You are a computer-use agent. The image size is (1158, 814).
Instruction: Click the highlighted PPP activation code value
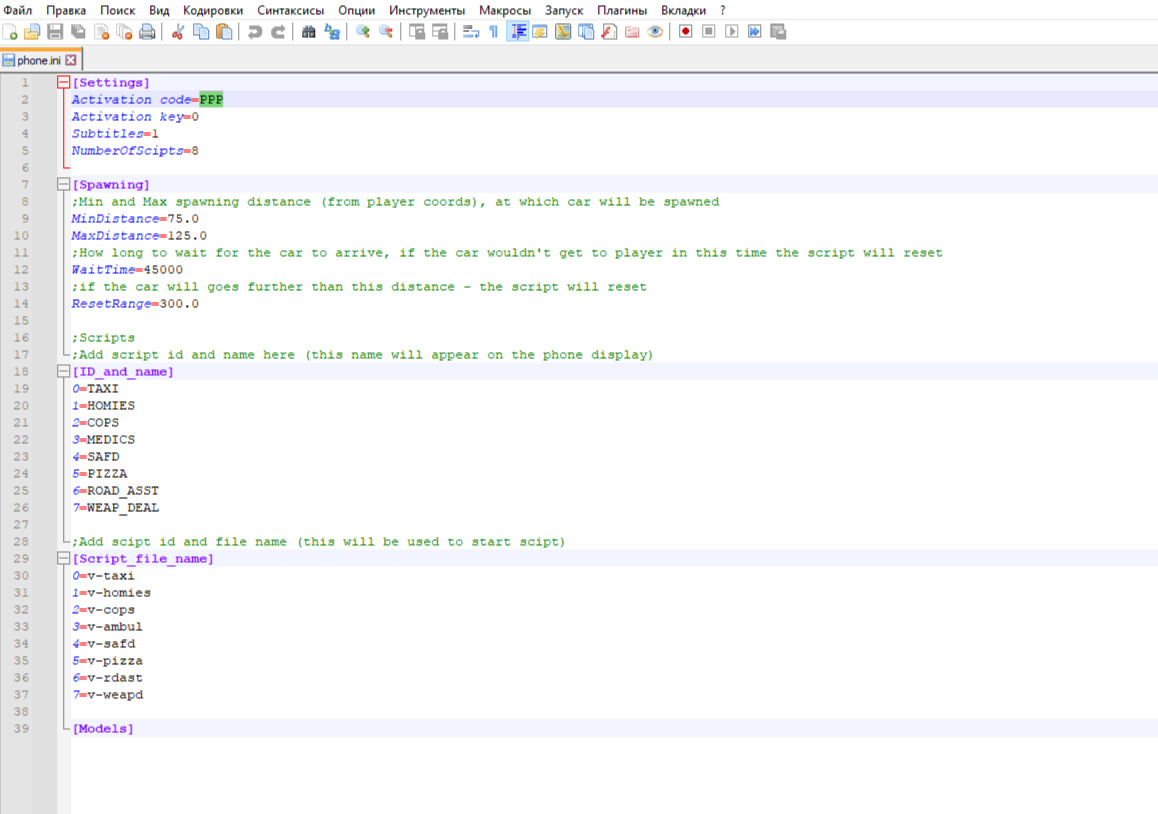pyautogui.click(x=211, y=100)
